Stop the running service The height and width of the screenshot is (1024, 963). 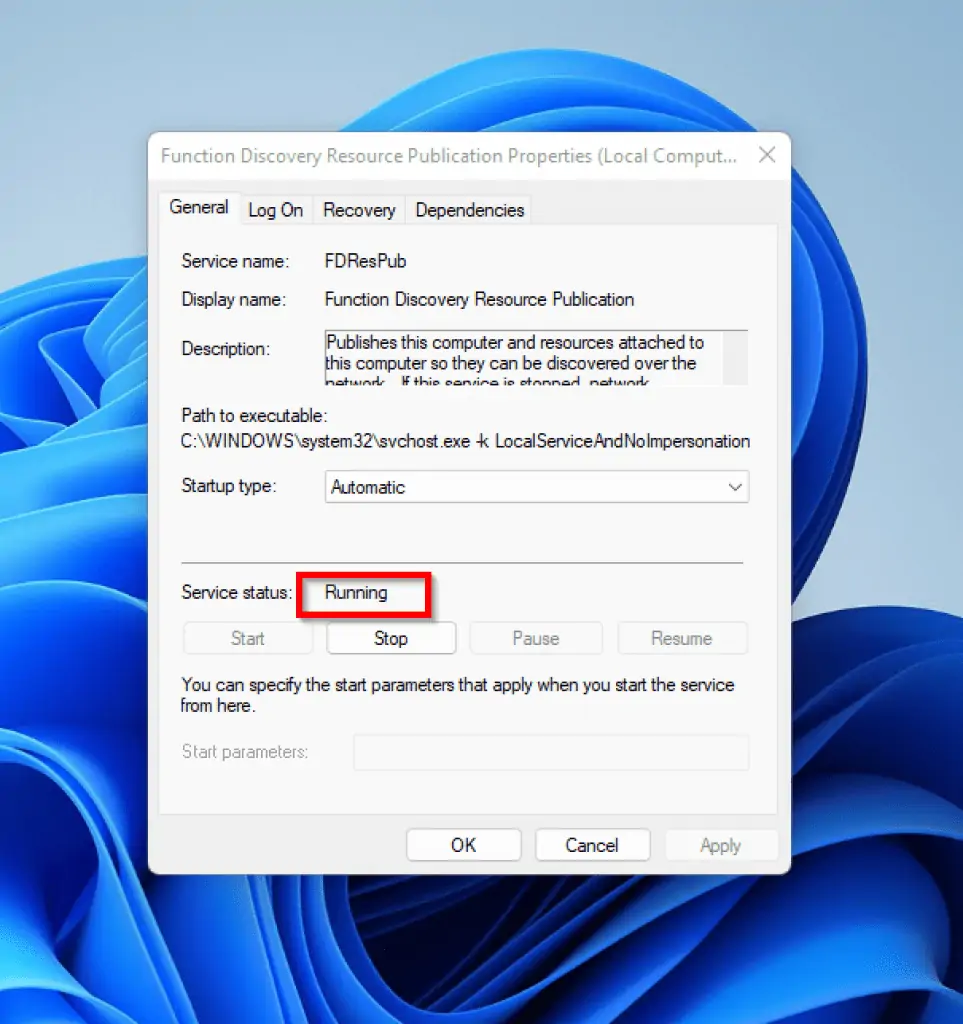(x=391, y=638)
